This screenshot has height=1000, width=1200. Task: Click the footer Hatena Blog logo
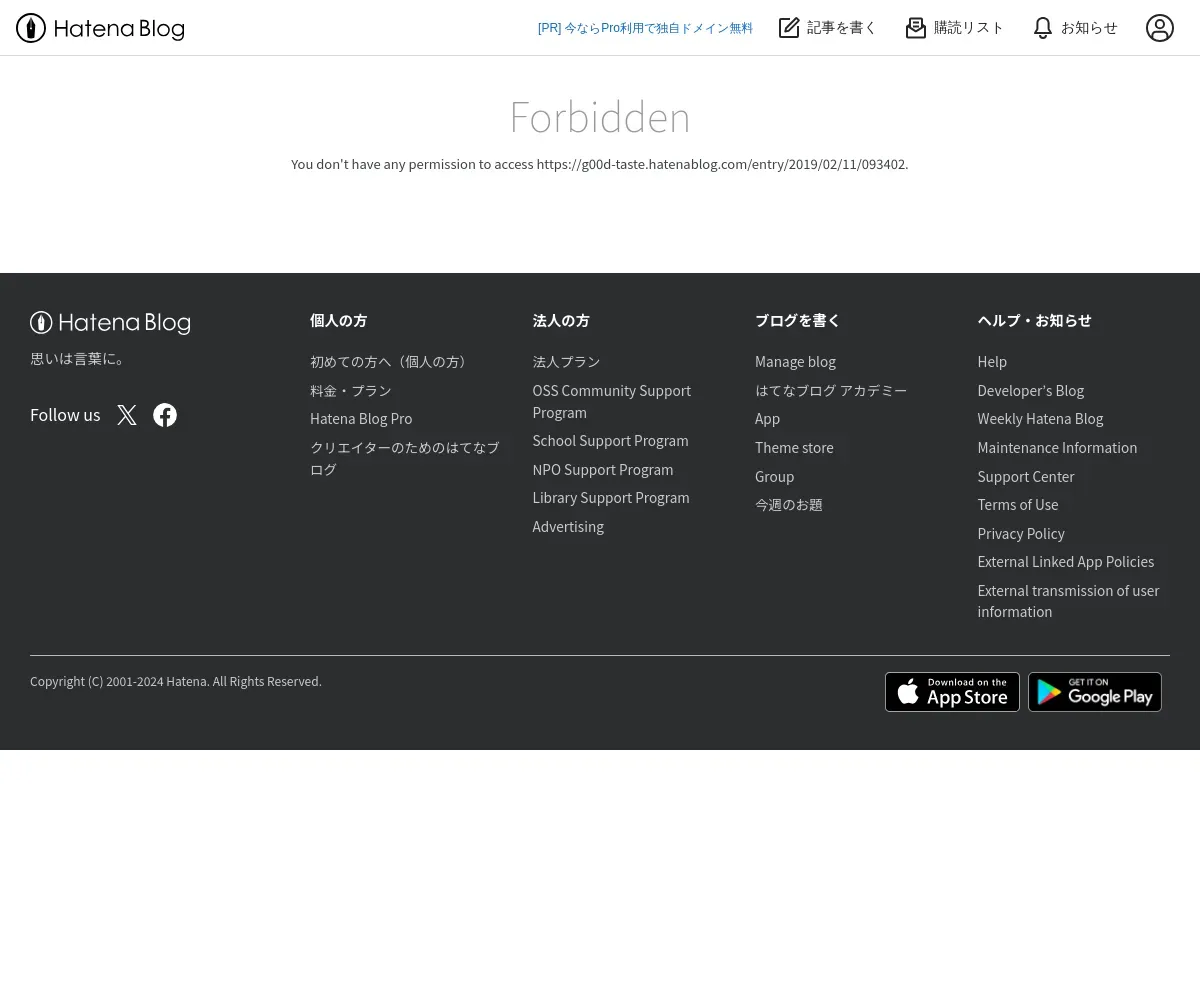[110, 323]
